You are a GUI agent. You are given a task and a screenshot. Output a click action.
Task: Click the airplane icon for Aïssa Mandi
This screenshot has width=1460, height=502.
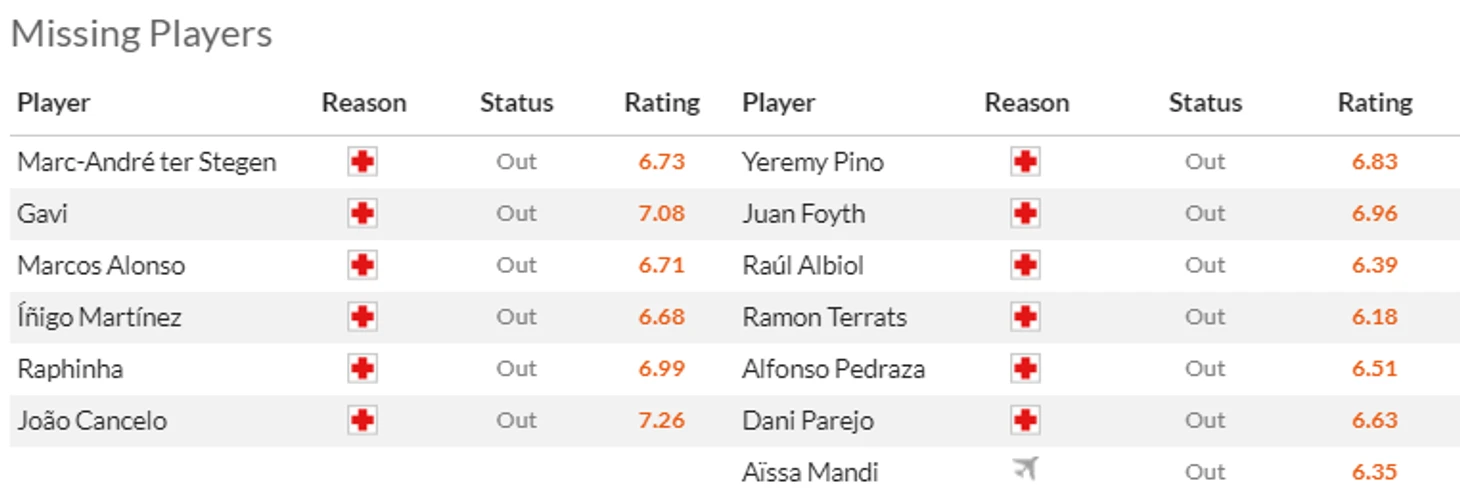(1025, 469)
